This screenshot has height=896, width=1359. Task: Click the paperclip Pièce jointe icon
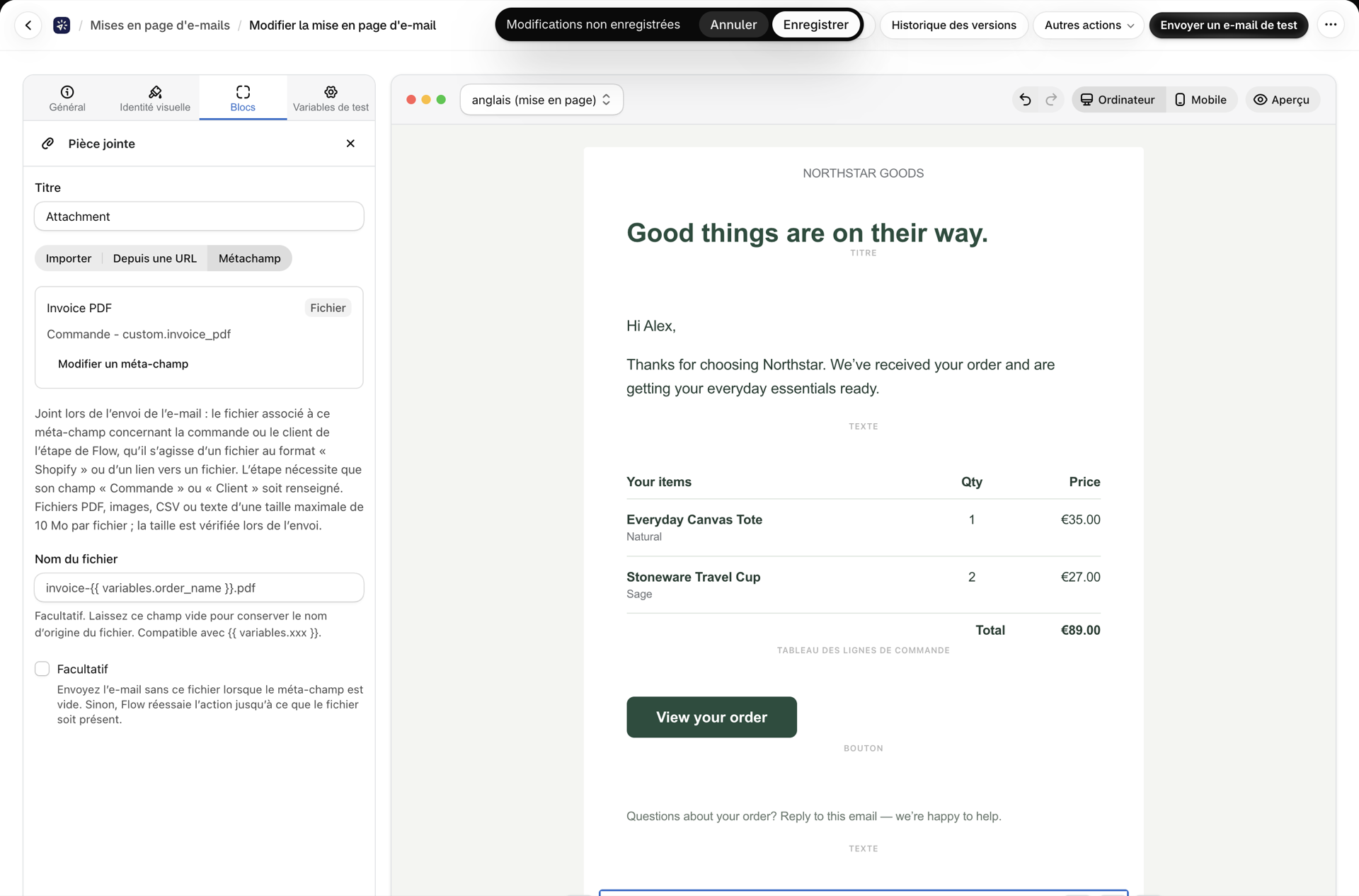(x=47, y=144)
